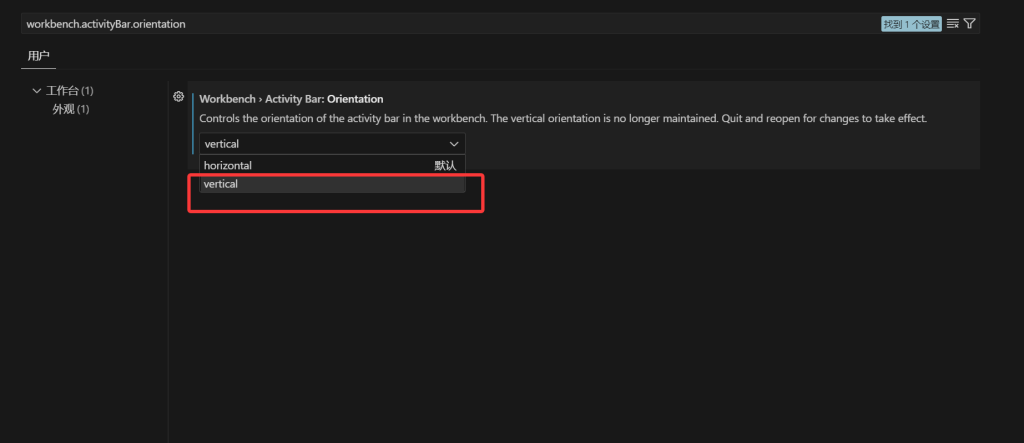Viewport: 1024px width, 443px height.
Task: Click the workbench.activityBar.orientation search text
Action: pyautogui.click(x=106, y=23)
